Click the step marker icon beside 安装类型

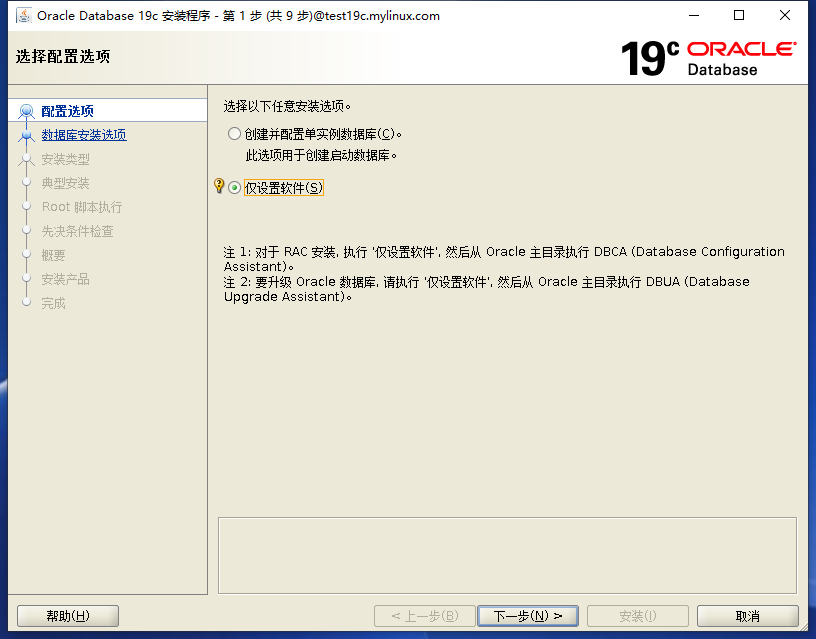click(26, 158)
